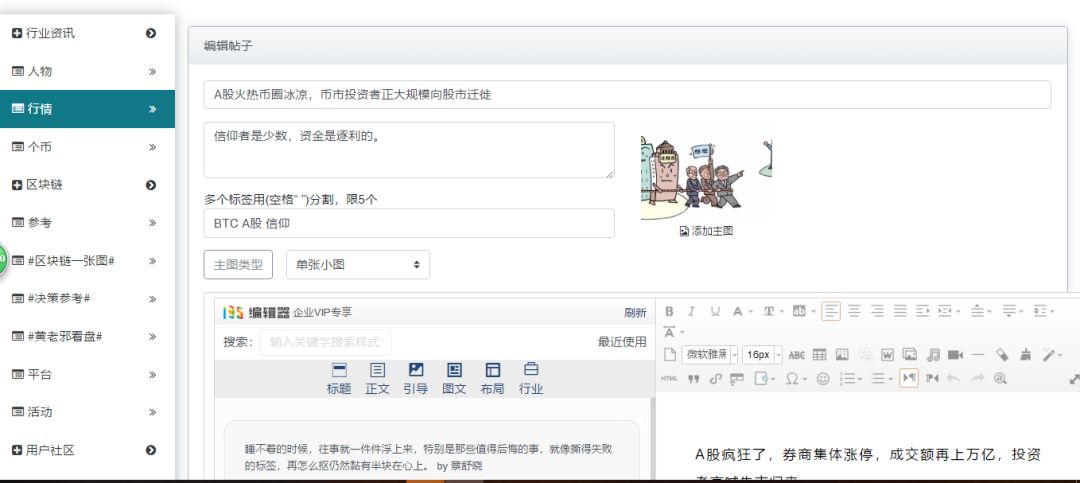This screenshot has height=483, width=1080.
Task: Open the emoticon smiley picker
Action: tap(823, 378)
